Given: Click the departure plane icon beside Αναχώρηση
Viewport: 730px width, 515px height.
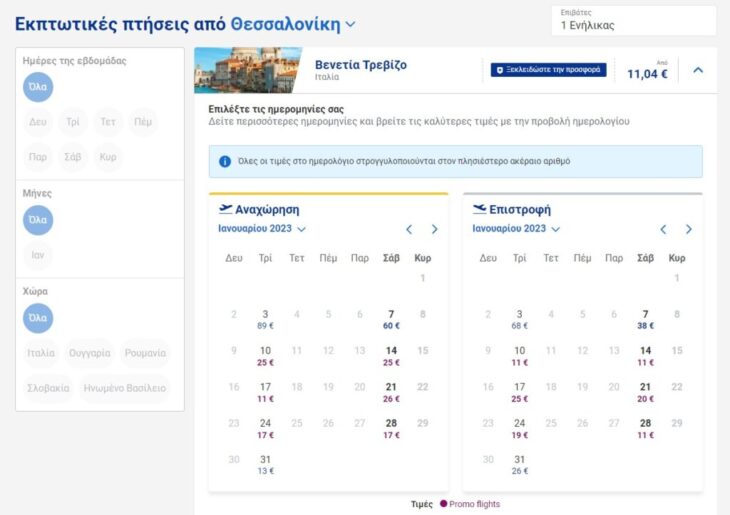Looking at the screenshot, I should click(x=225, y=209).
